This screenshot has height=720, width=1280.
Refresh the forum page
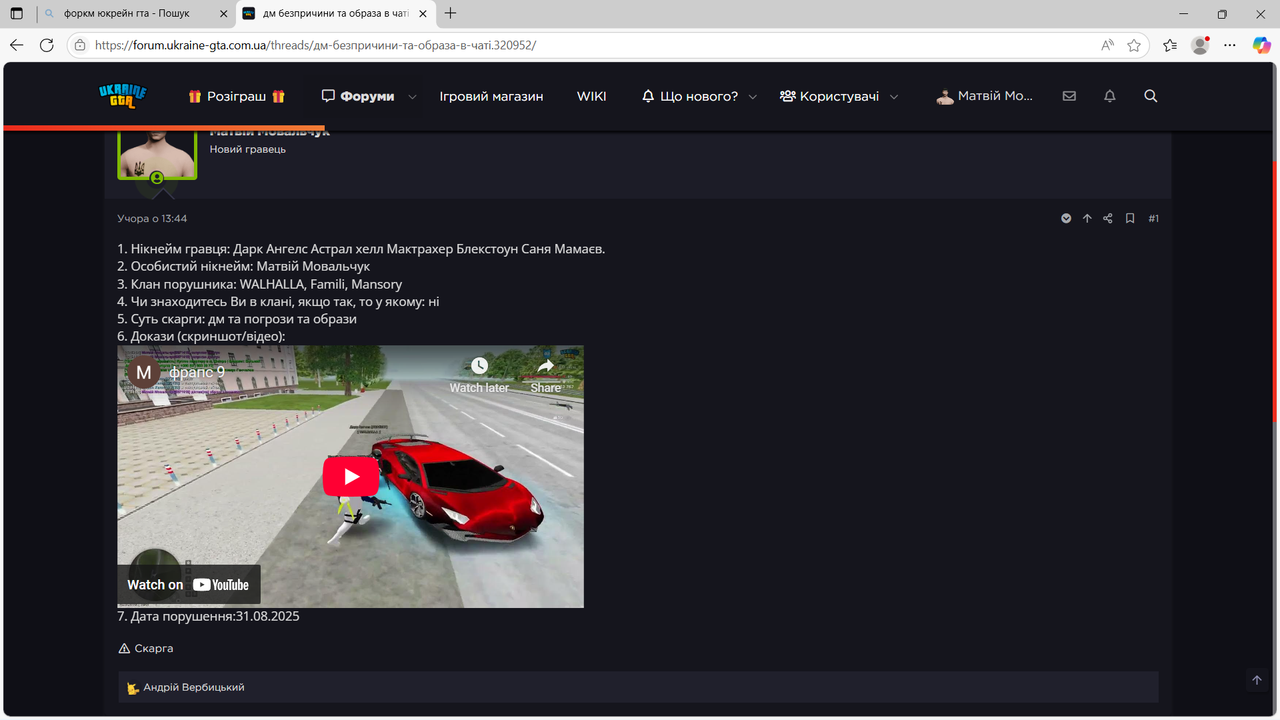point(46,45)
